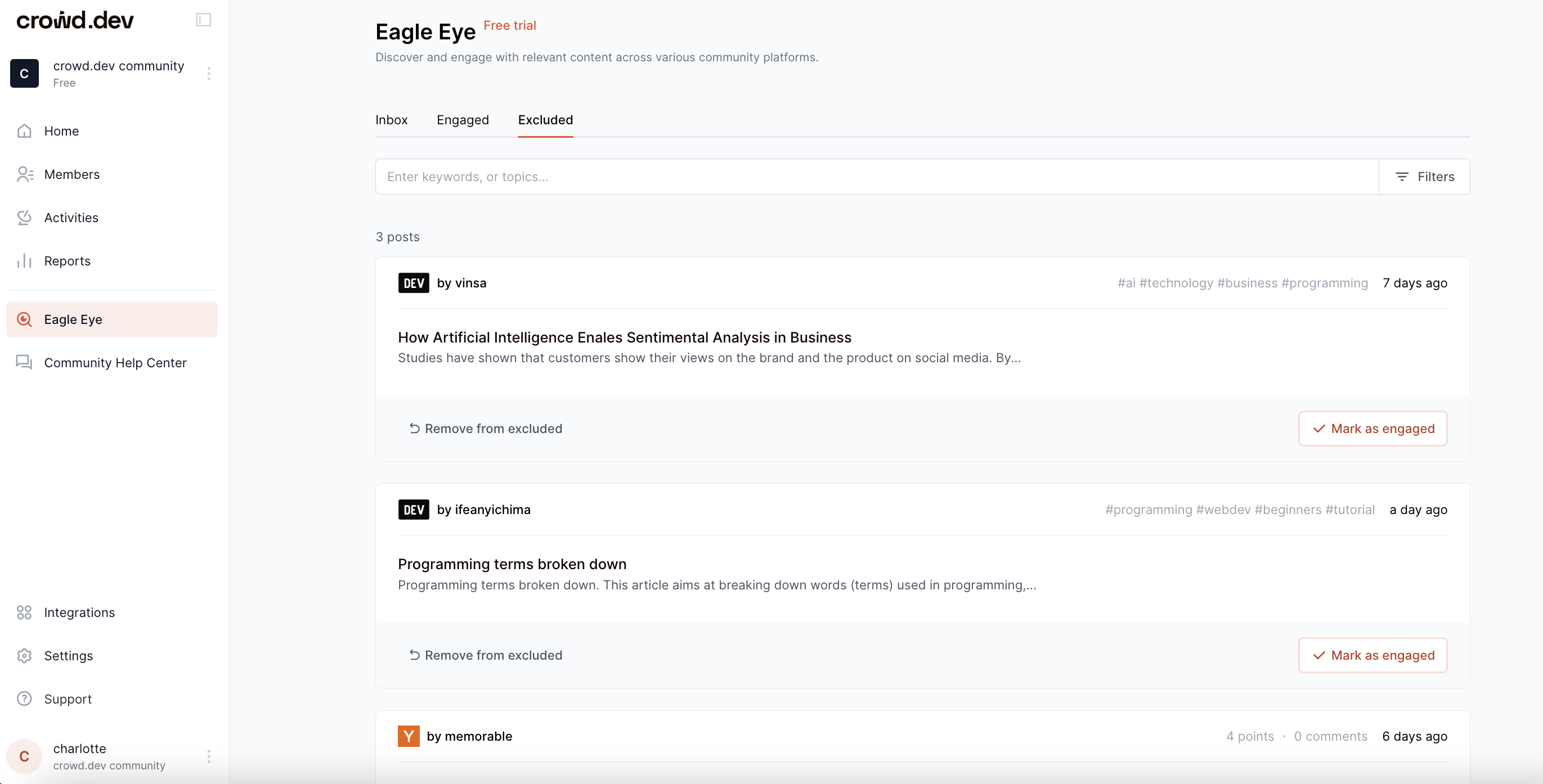Click the keywords or topics search field
The height and width of the screenshot is (784, 1543).
coord(876,177)
